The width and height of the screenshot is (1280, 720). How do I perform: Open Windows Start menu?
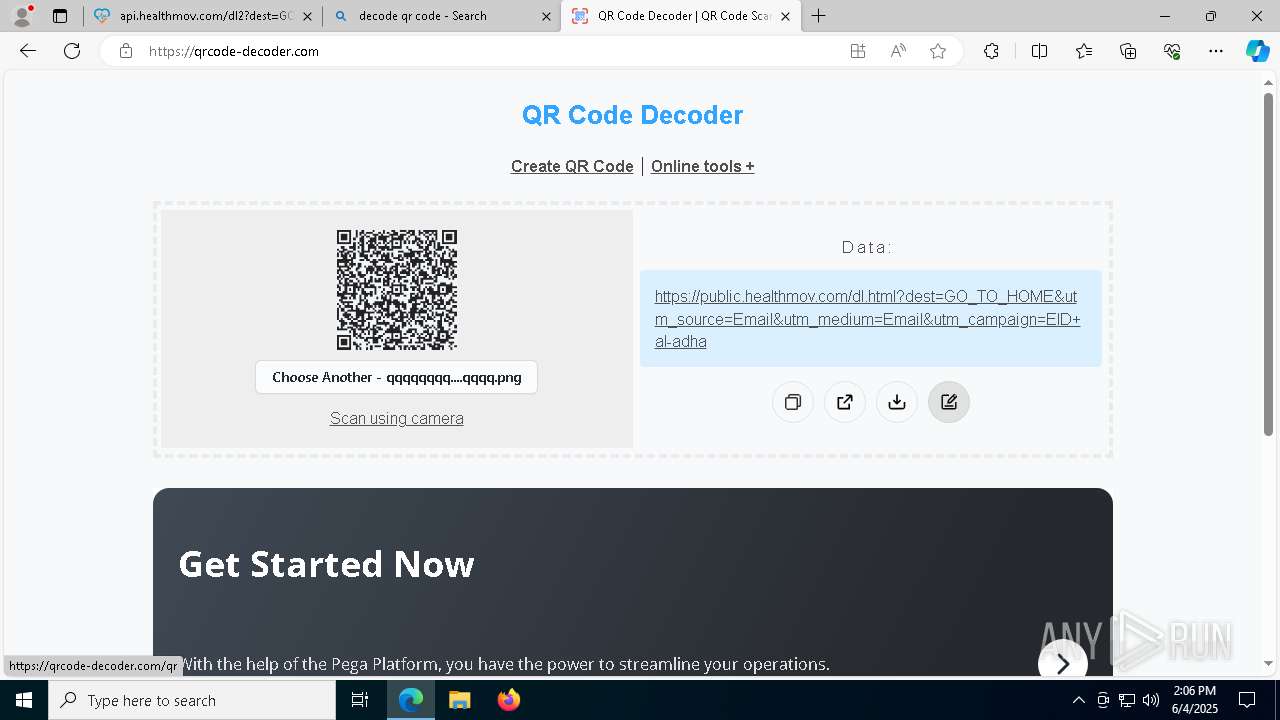(24, 700)
